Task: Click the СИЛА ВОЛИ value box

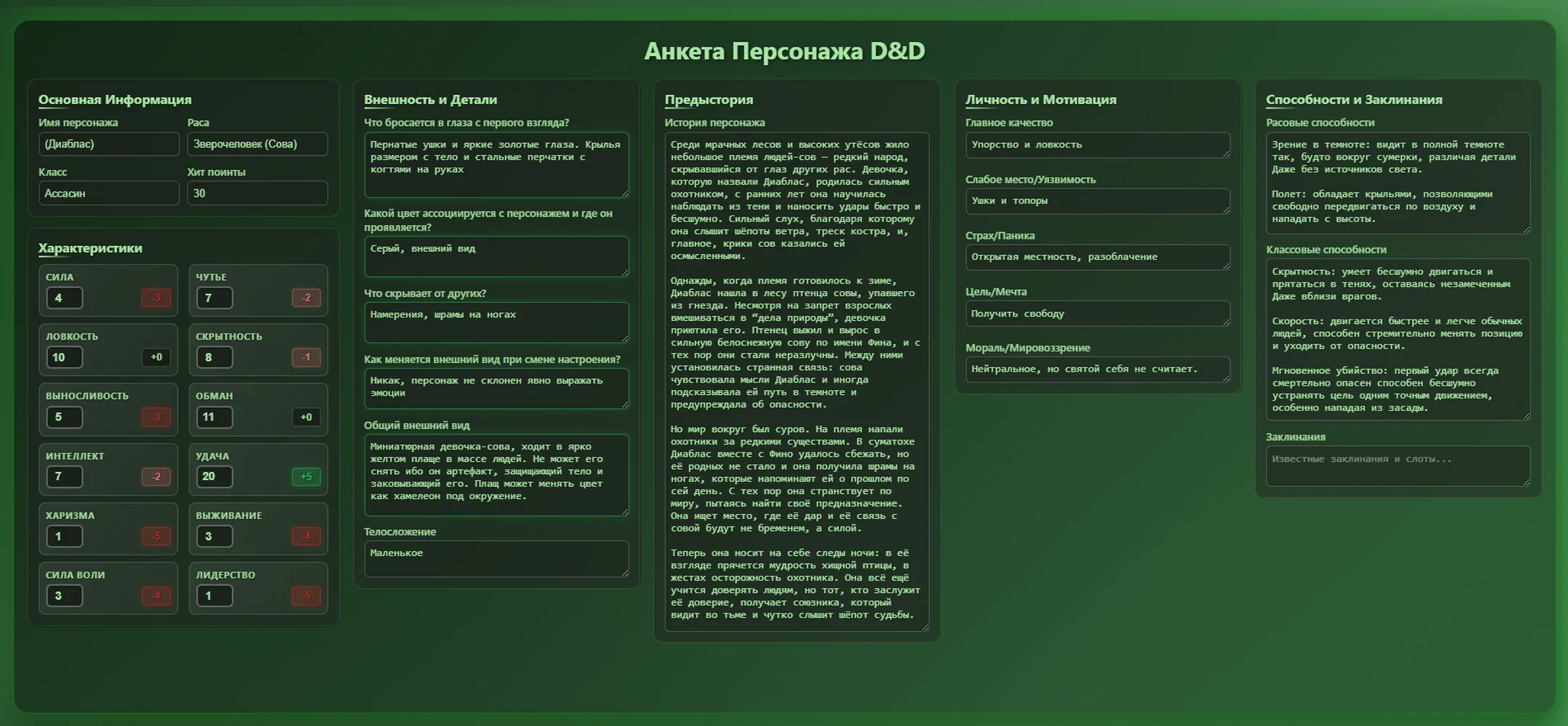Action: [x=65, y=595]
